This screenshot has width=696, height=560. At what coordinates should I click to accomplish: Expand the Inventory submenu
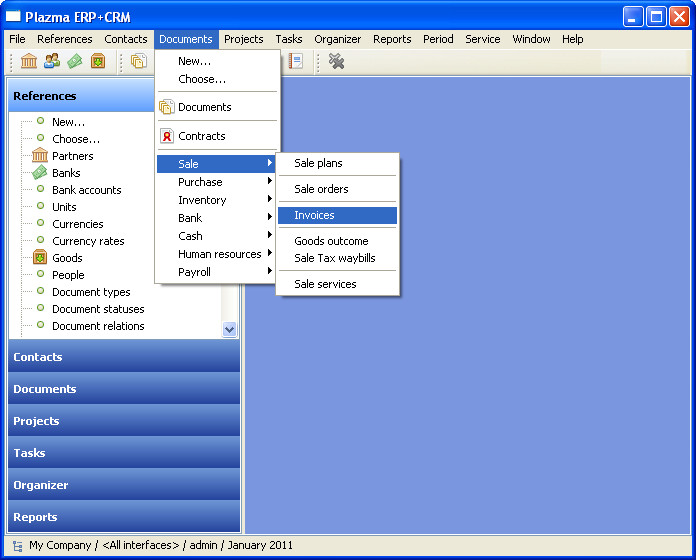[x=202, y=200]
